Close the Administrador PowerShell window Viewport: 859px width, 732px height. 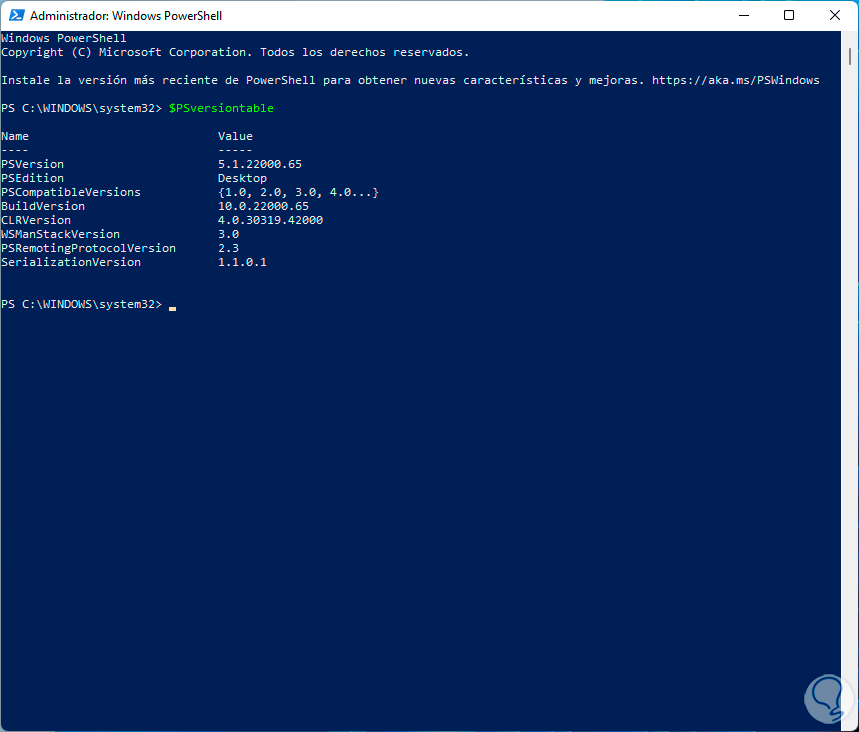[835, 16]
